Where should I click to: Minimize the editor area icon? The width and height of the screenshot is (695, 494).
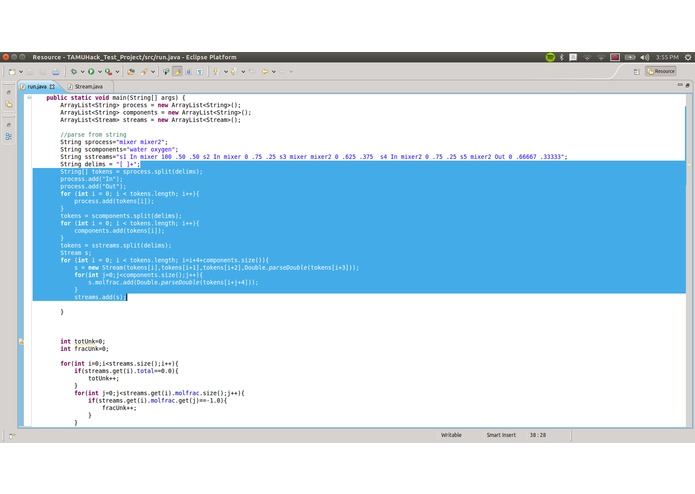coord(680,85)
